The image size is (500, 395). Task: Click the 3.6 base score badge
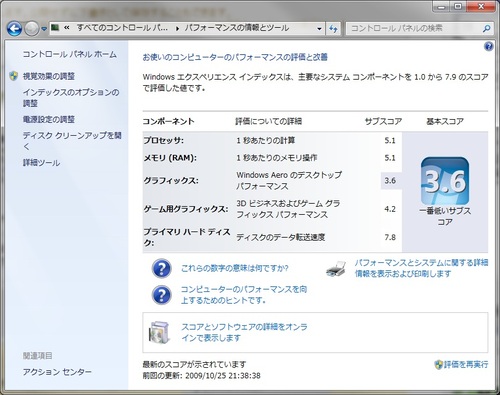445,181
